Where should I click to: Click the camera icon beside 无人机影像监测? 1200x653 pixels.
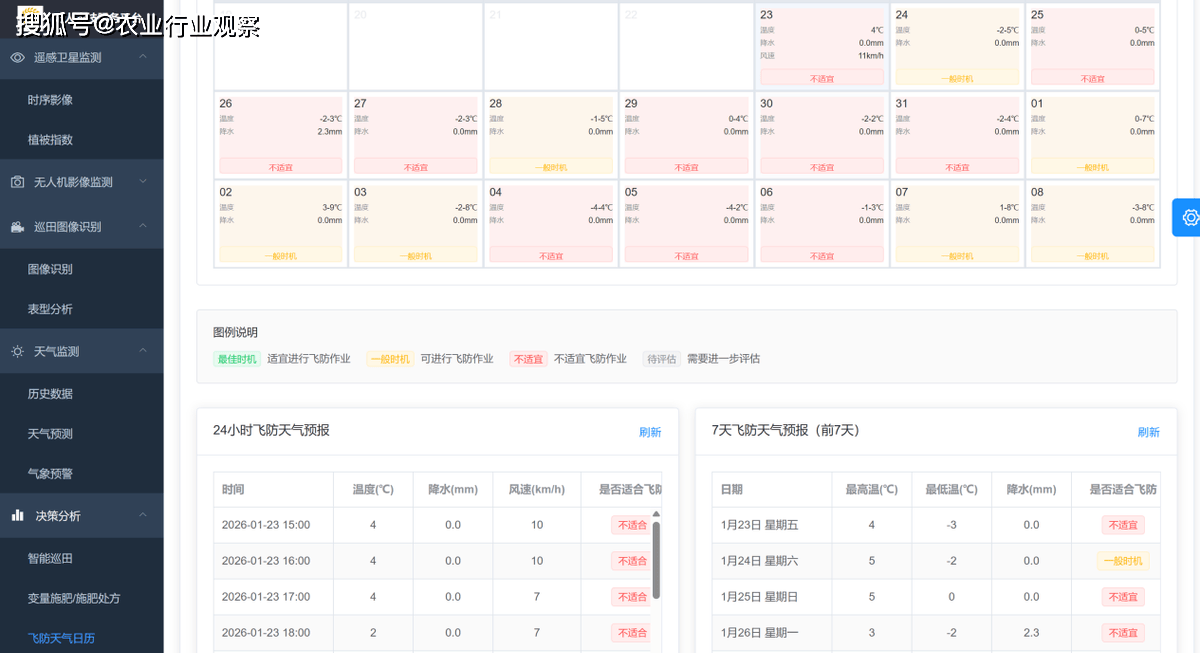tap(18, 182)
